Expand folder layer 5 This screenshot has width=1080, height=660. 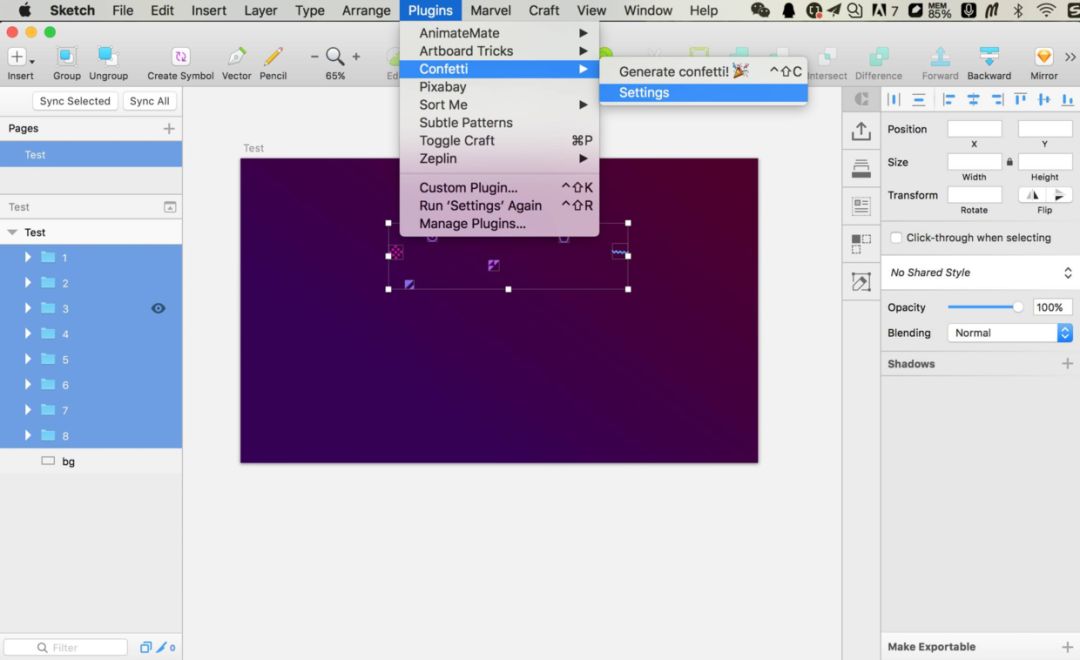28,360
